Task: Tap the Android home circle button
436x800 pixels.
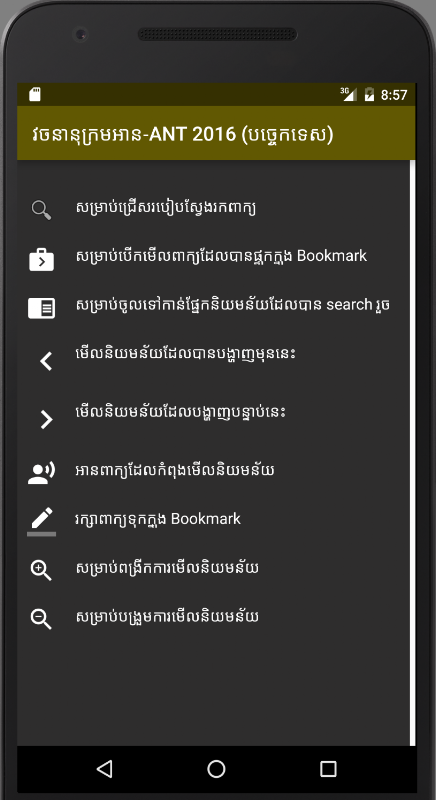Action: 216,768
